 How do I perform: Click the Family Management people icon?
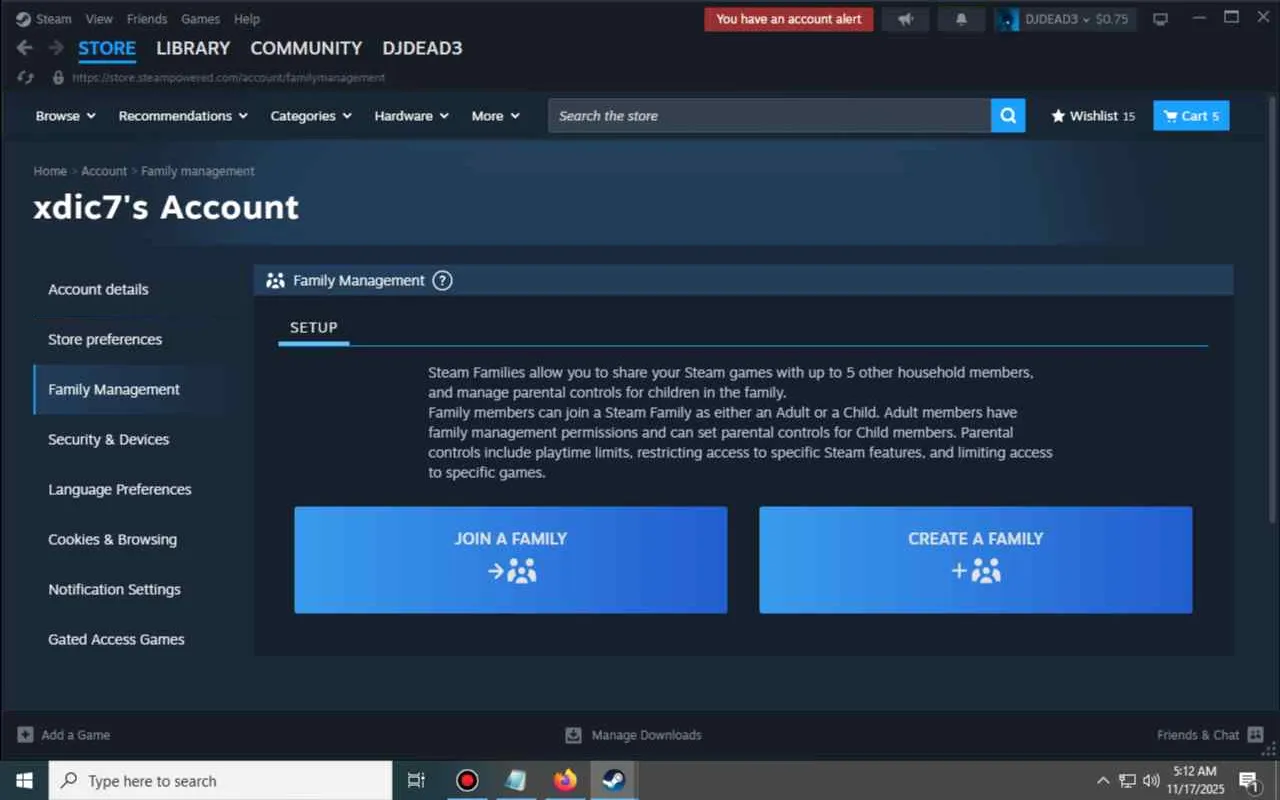point(275,281)
